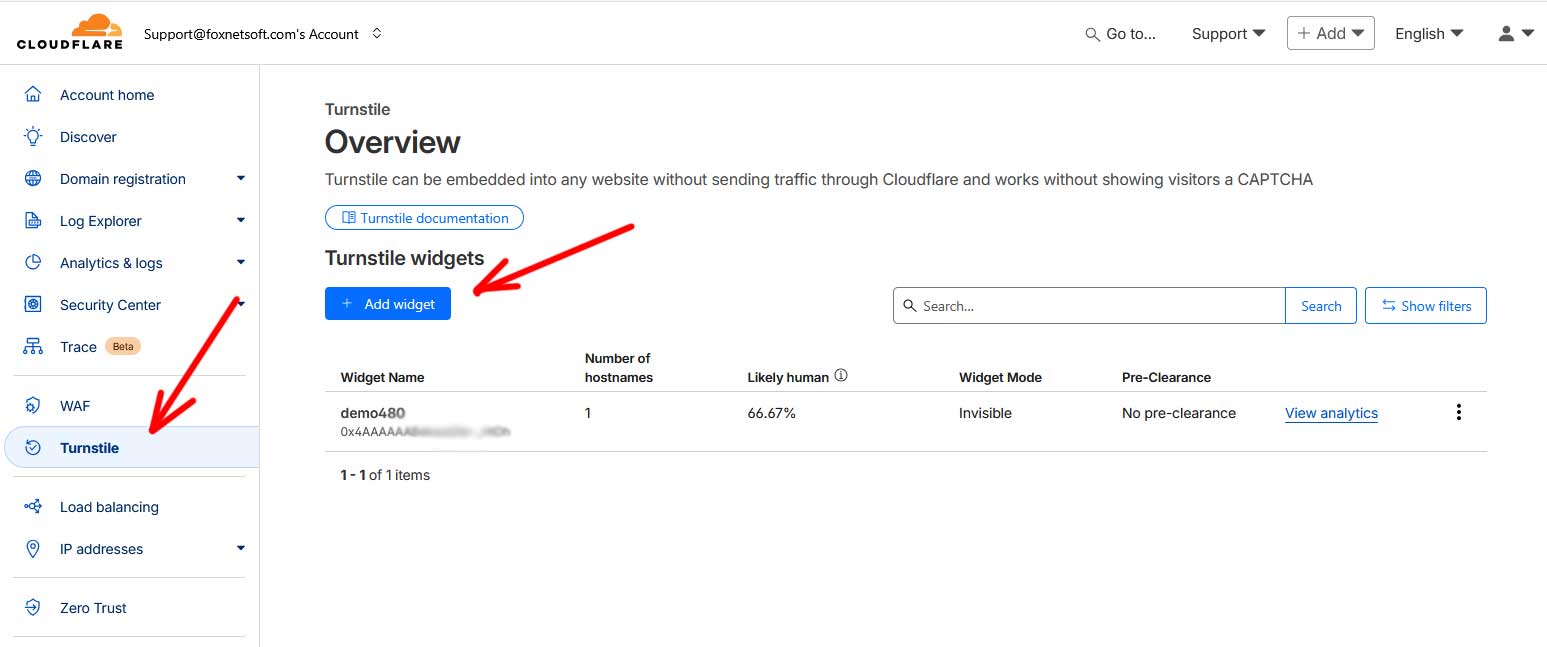Click the Cloudflare logo
Screen dimensions: 1547x647
pyautogui.click(x=69, y=32)
